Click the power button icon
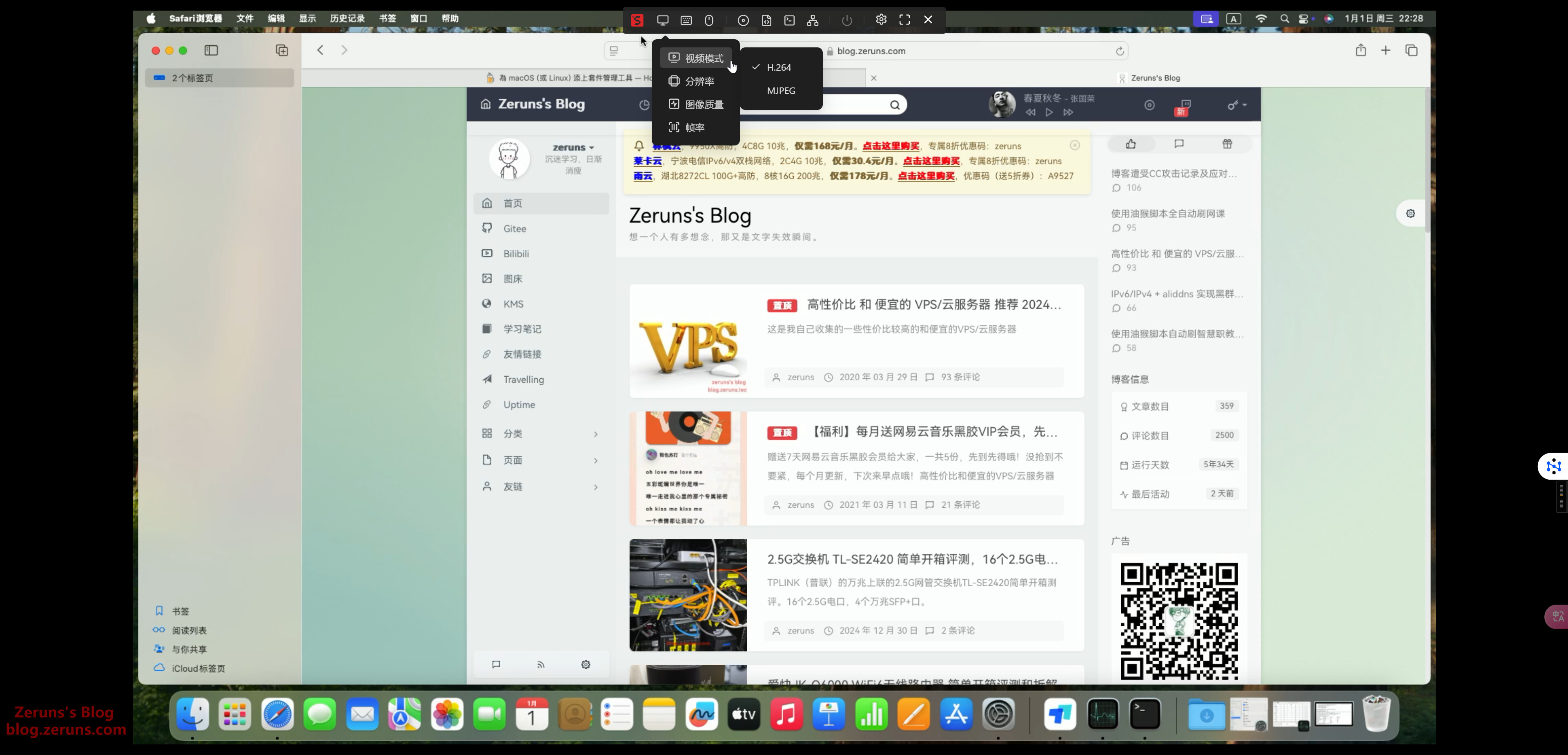 pyautogui.click(x=847, y=20)
